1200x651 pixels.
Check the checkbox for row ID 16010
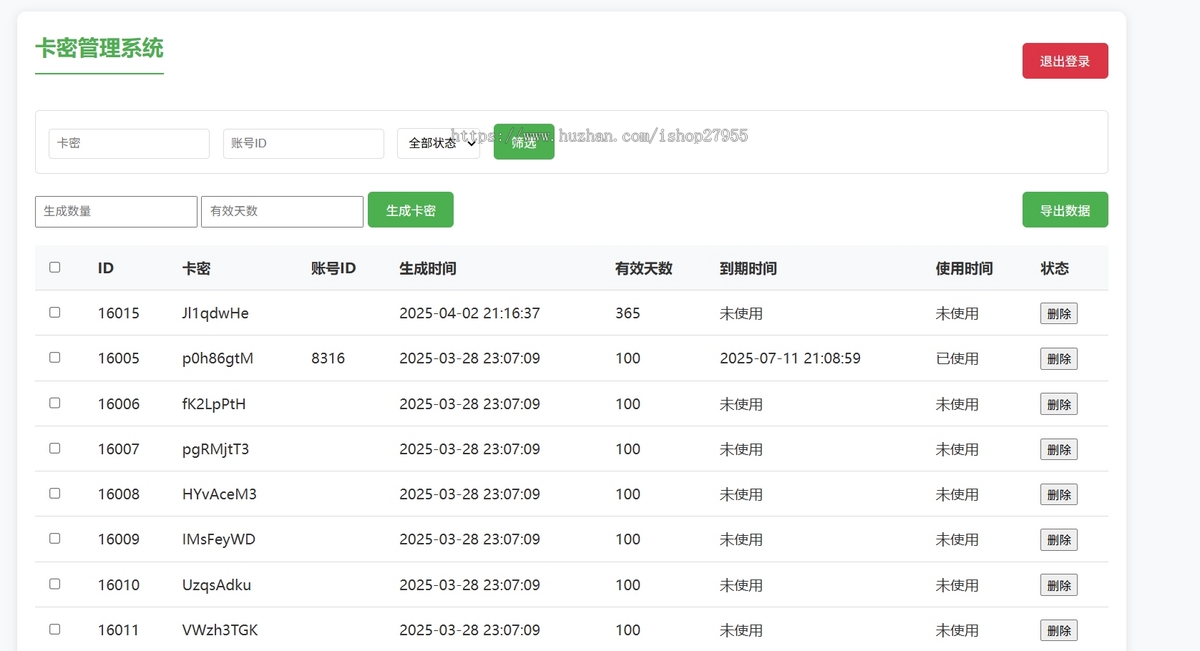click(55, 584)
